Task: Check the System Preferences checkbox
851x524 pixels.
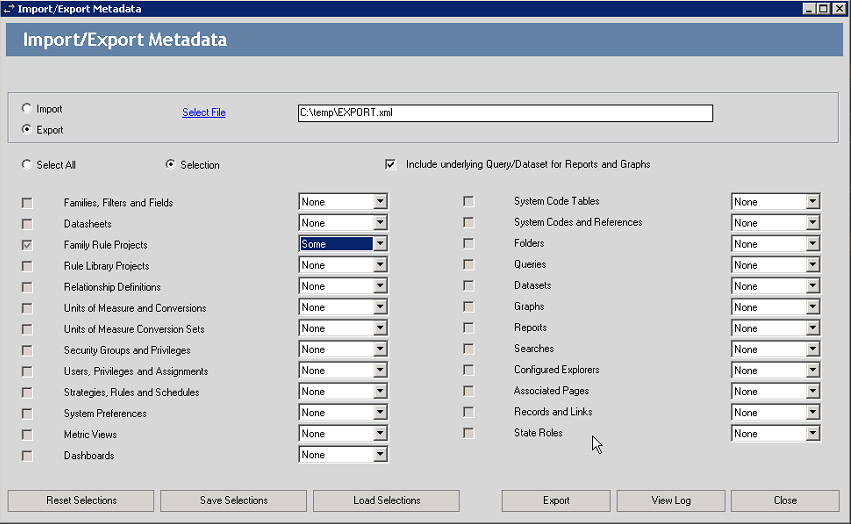Action: tap(27, 414)
